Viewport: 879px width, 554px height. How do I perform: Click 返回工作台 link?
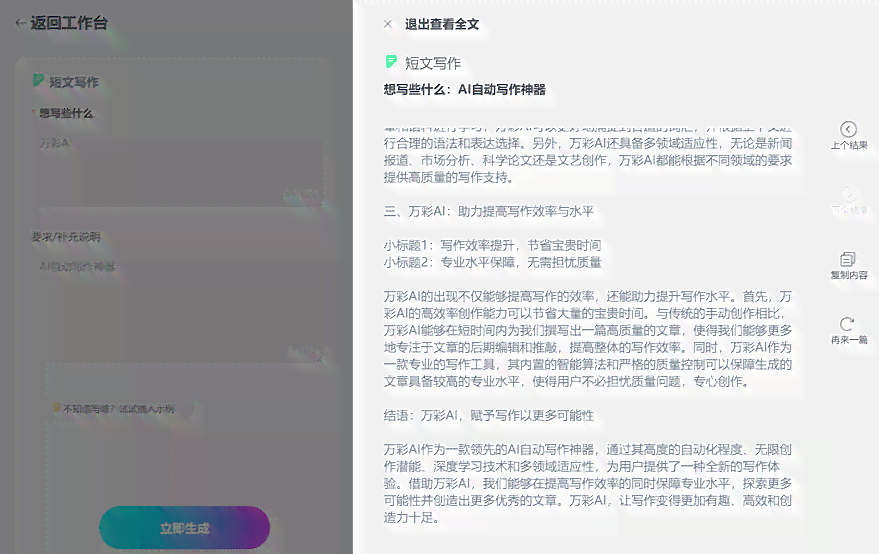pyautogui.click(x=69, y=23)
